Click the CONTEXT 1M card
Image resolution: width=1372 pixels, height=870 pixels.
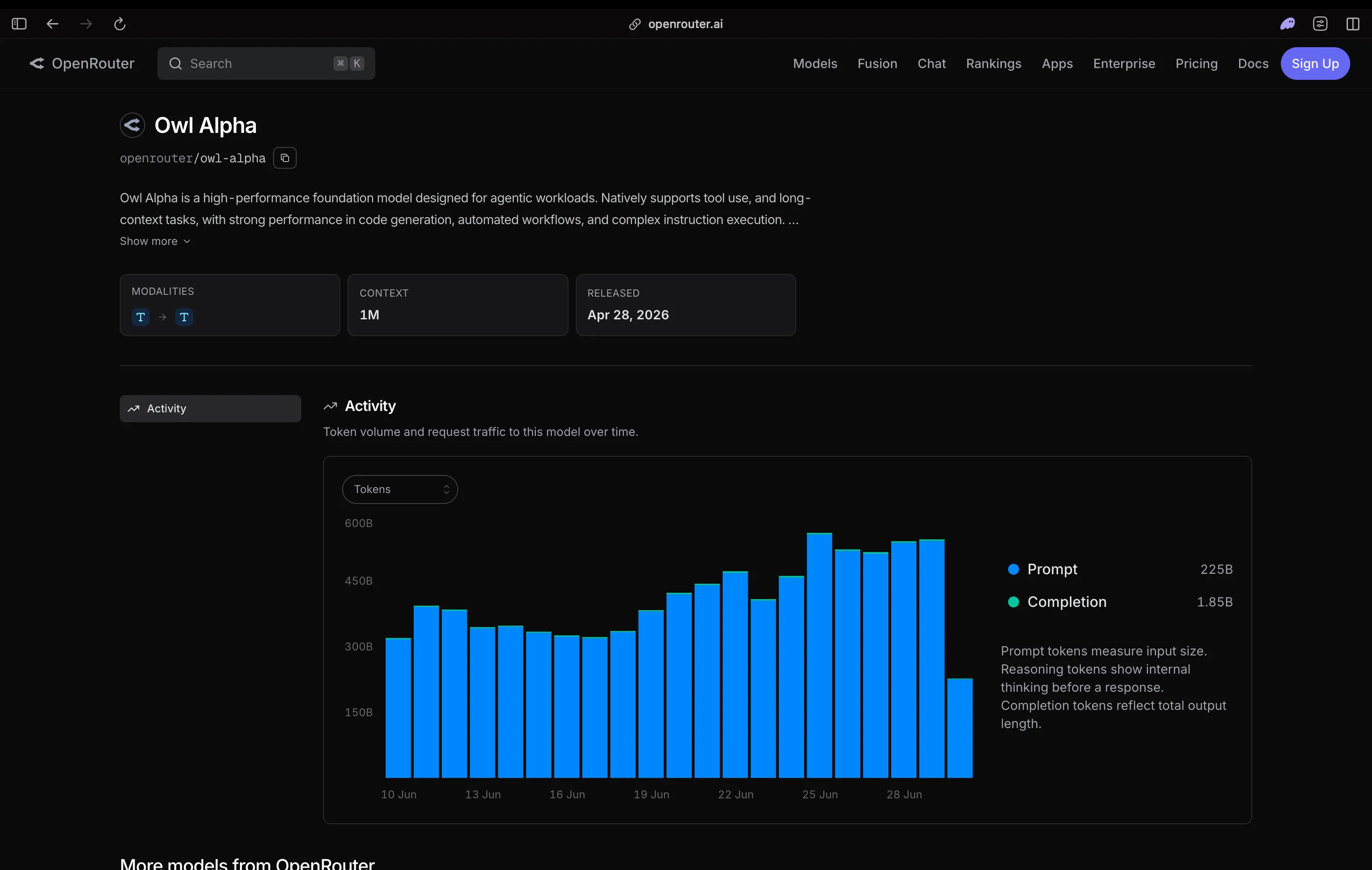pos(457,305)
